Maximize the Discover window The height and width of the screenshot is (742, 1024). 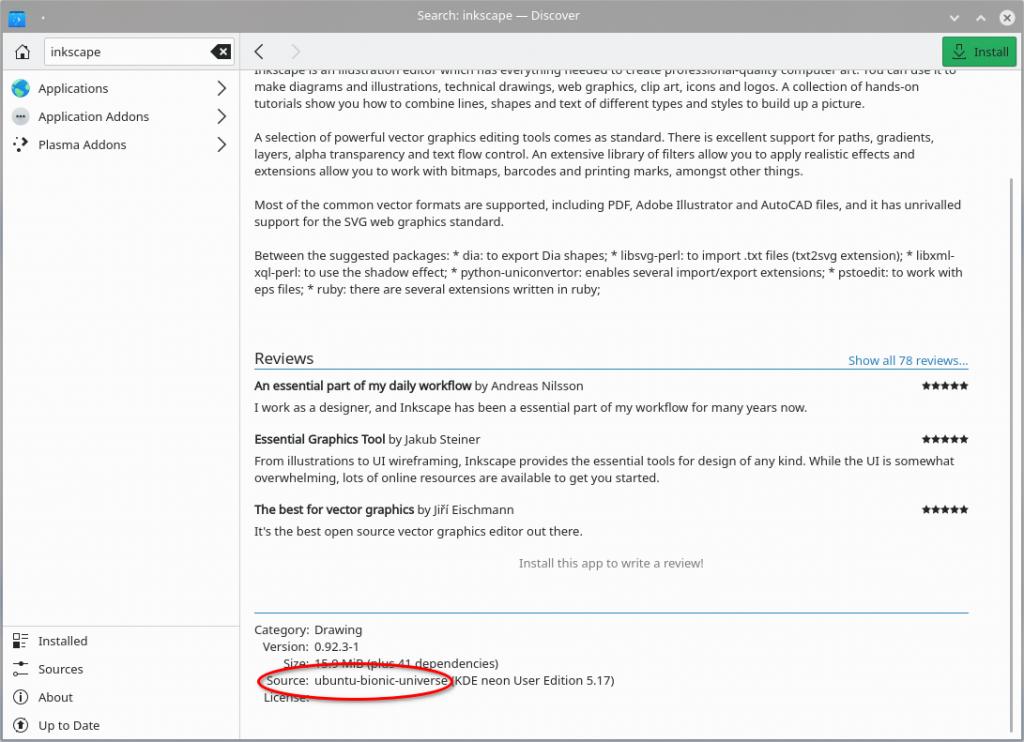tap(981, 18)
